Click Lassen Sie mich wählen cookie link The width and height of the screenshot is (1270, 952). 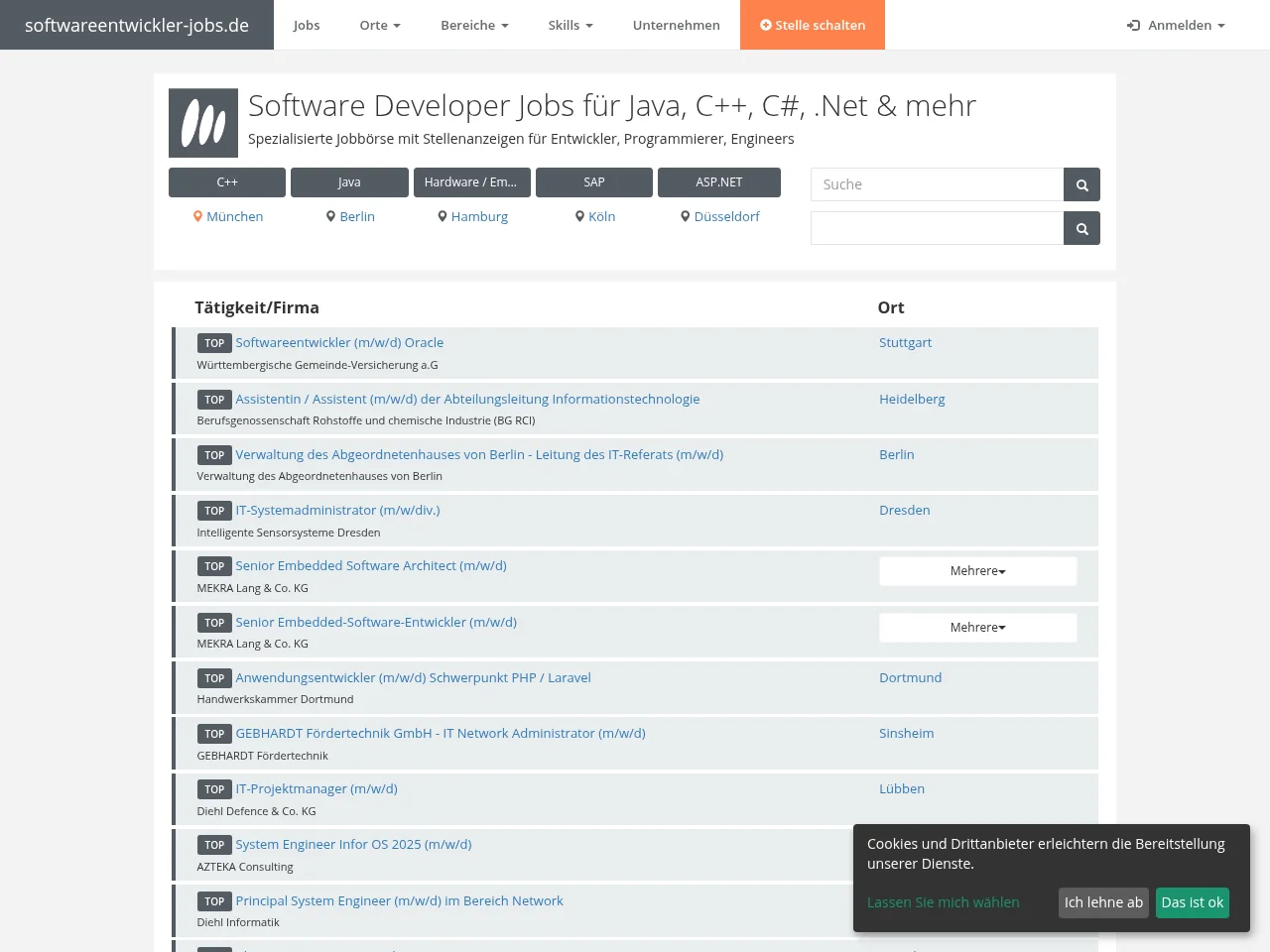[944, 902]
